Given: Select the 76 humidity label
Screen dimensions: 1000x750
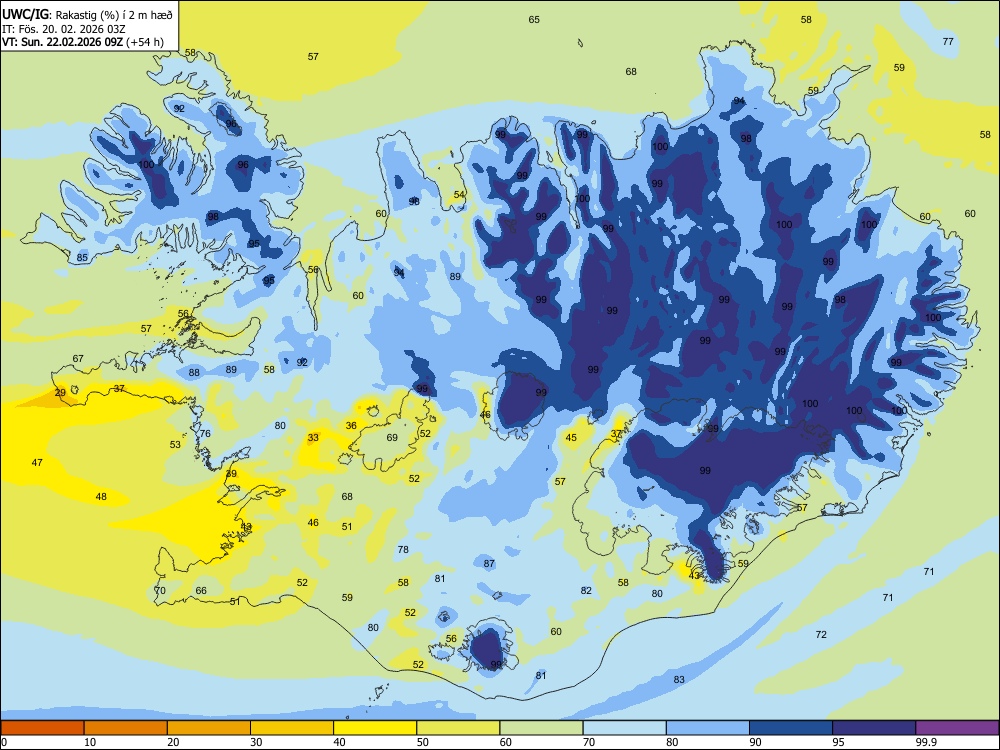Looking at the screenshot, I should click(205, 434).
